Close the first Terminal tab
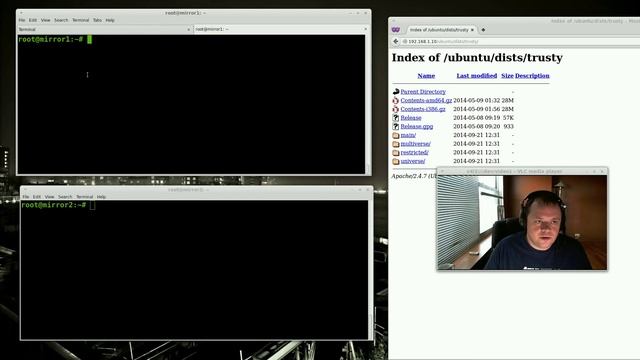640x360 pixels. 189,29
